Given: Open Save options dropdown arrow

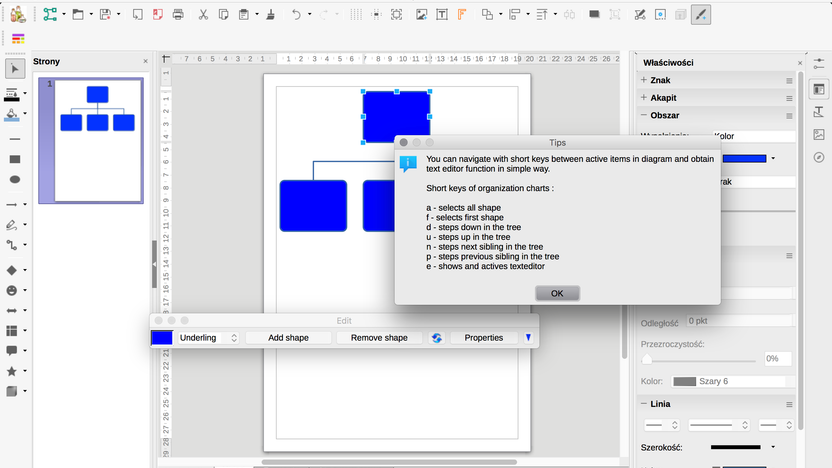Looking at the screenshot, I should [118, 14].
